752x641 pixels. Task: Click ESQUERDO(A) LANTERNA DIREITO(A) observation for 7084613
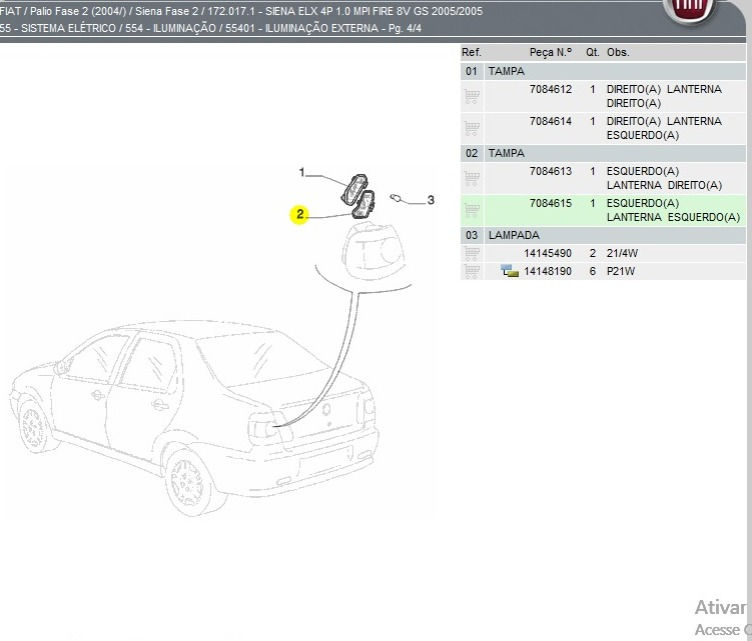pos(664,178)
